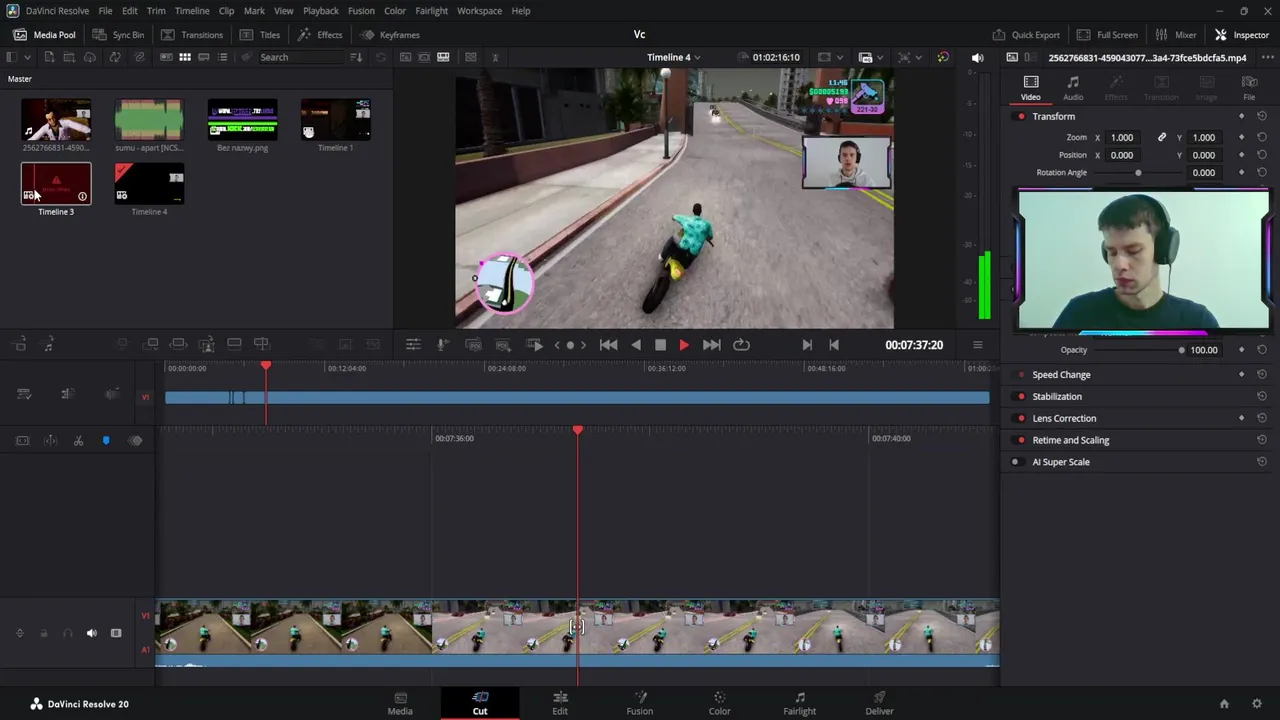
Task: Add keyframe for Zoom parameter
Action: click(1241, 138)
